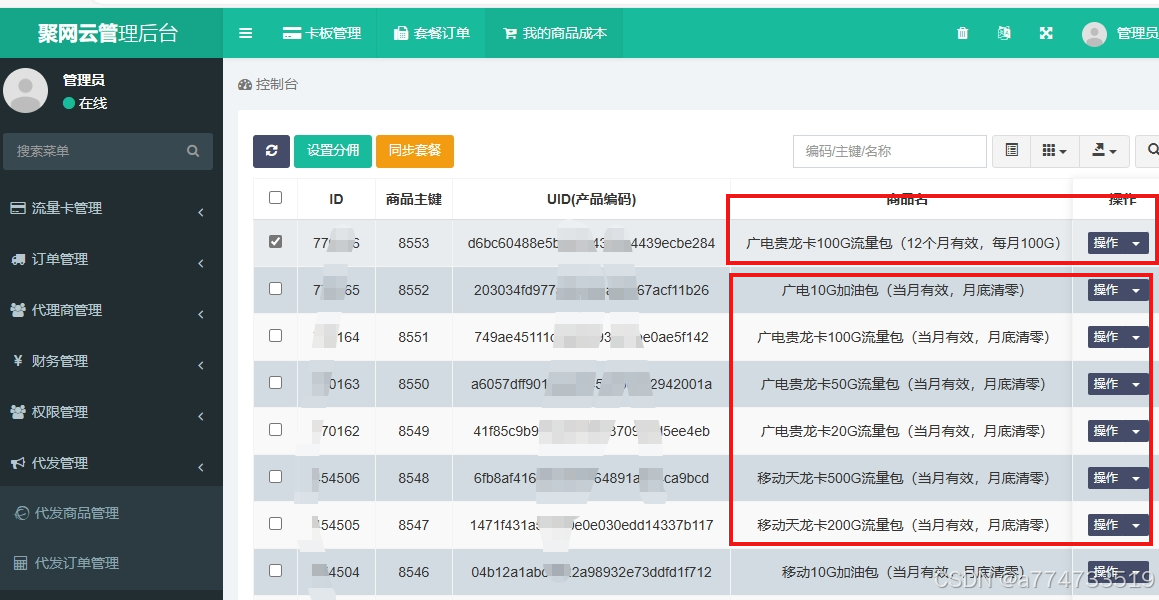The image size is (1159, 600).
Task: Check the row 8549 checkbox
Action: click(x=276, y=429)
